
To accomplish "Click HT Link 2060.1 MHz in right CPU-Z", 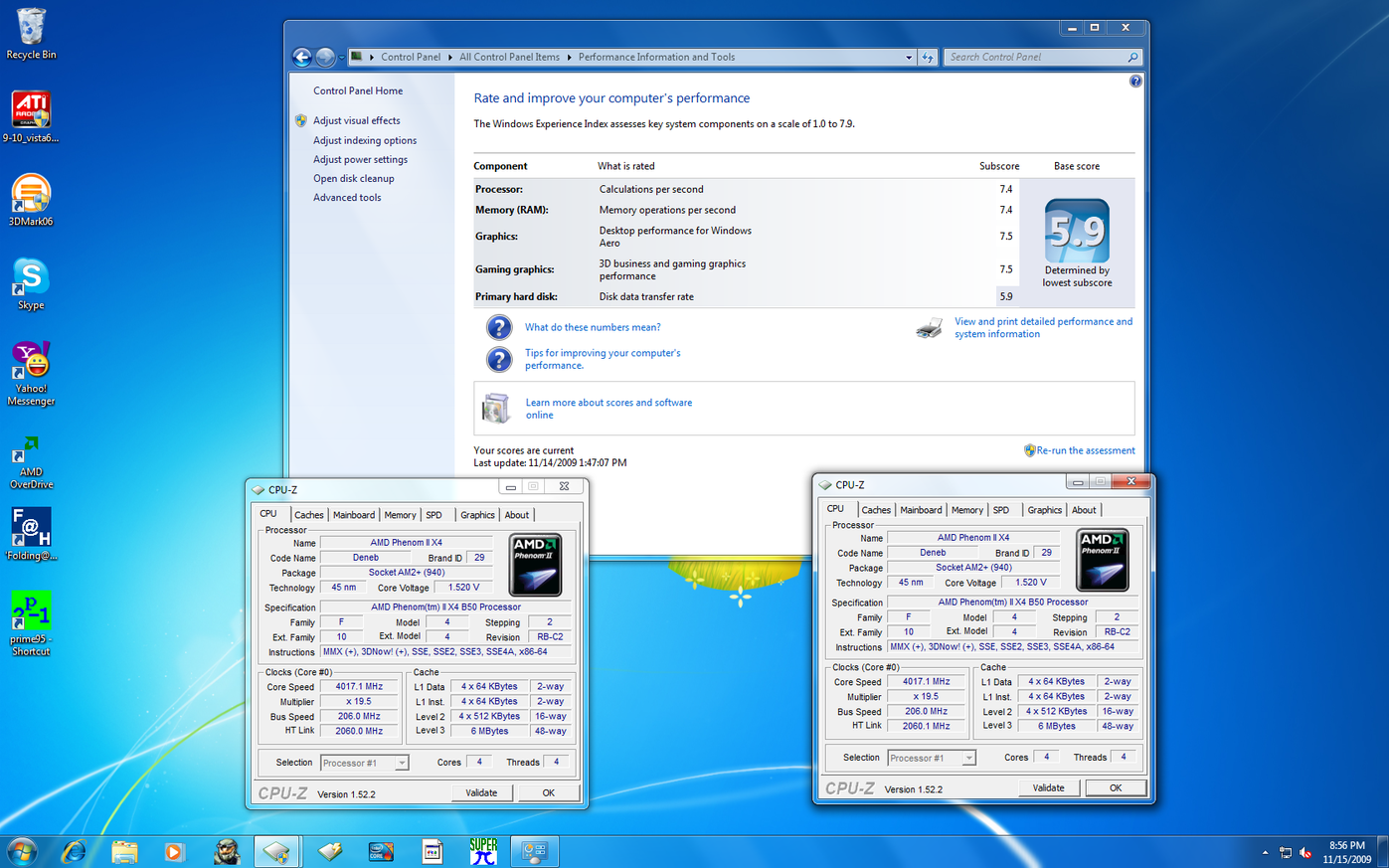I will pos(926,726).
